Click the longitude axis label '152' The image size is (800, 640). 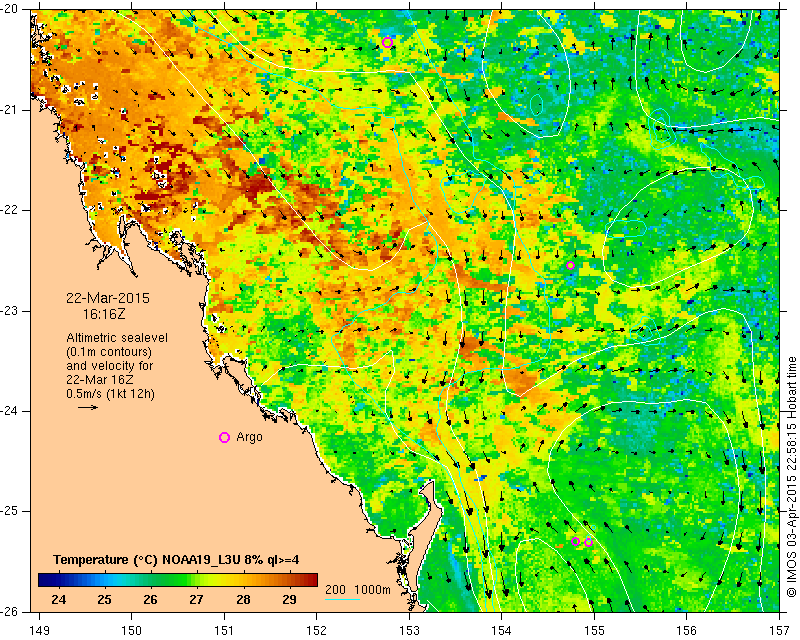tap(316, 631)
